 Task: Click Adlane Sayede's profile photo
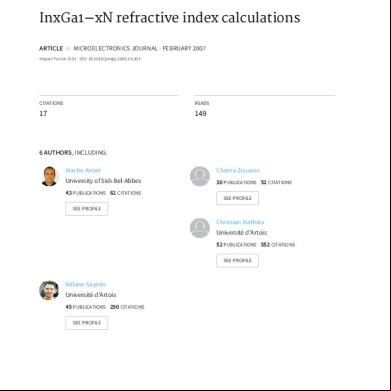point(49,290)
